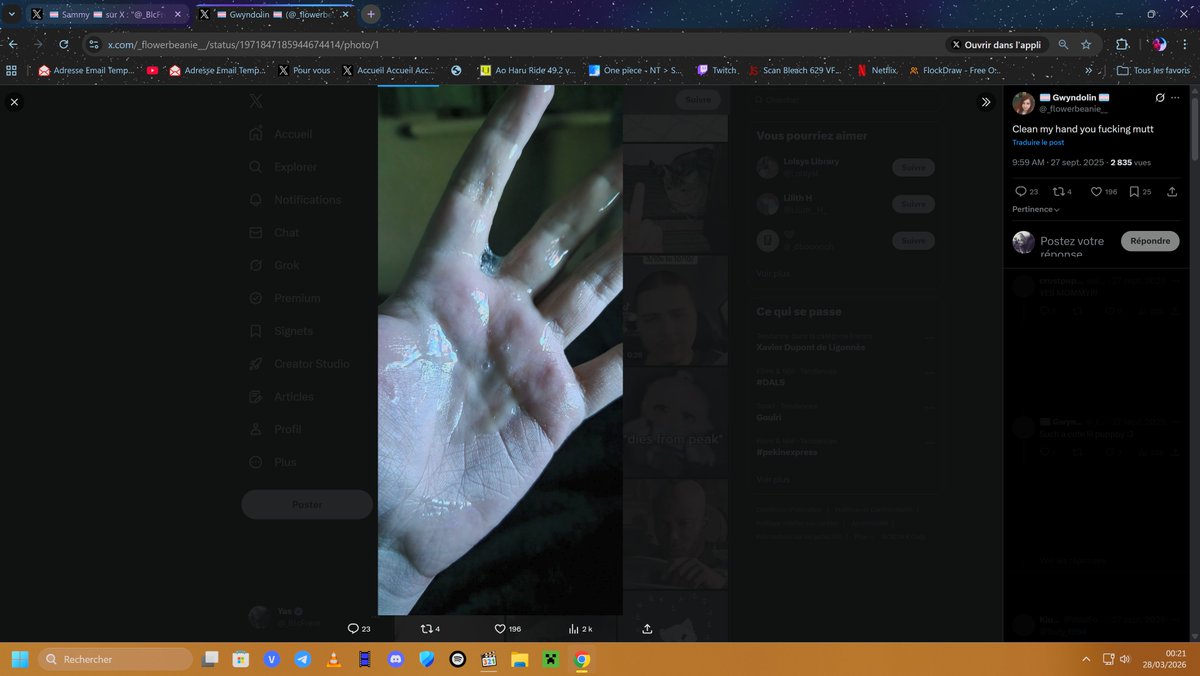The height and width of the screenshot is (676, 1200).
Task: Click the x.com address bar URL
Action: (243, 45)
